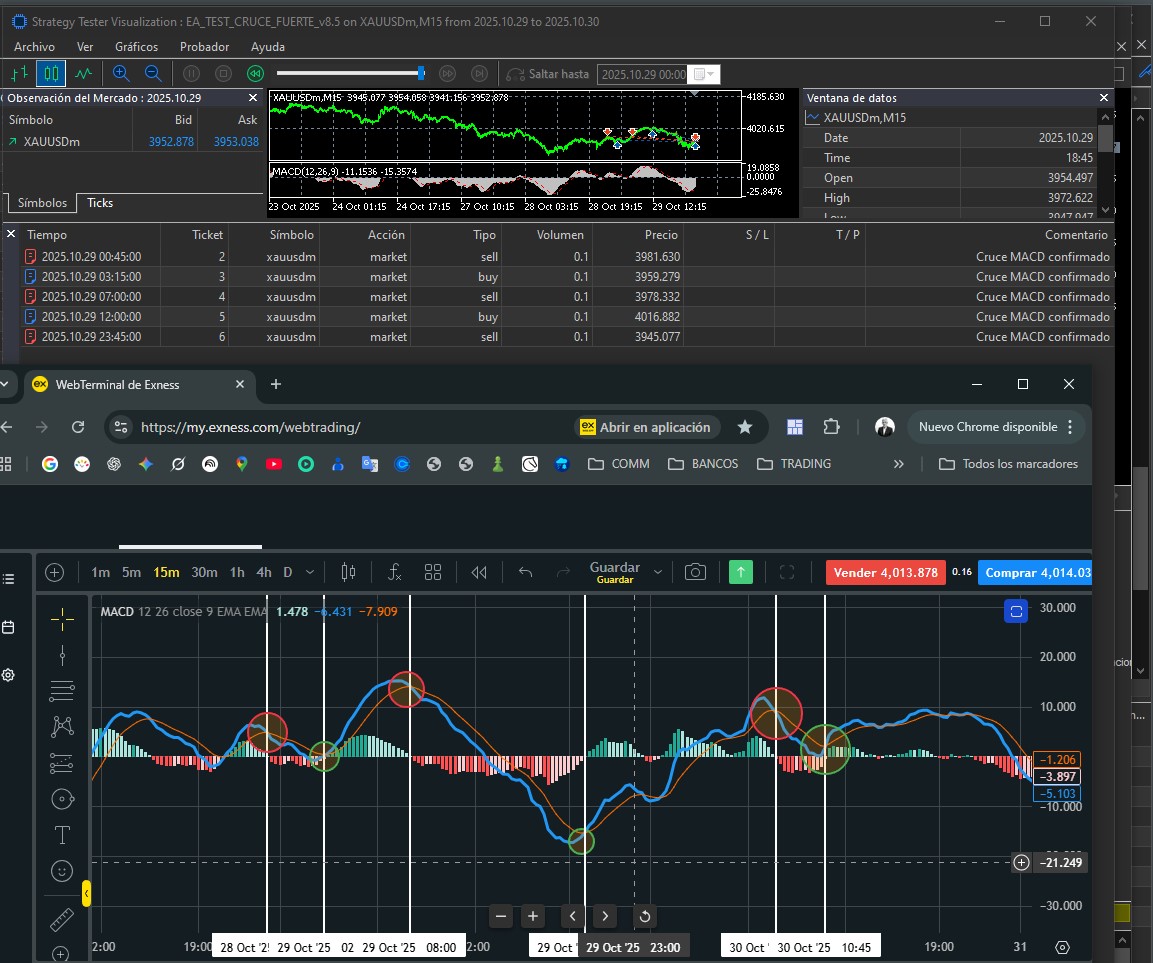Toggle line chart mode in tester
Screen dimensions: 1153x963
(83, 73)
